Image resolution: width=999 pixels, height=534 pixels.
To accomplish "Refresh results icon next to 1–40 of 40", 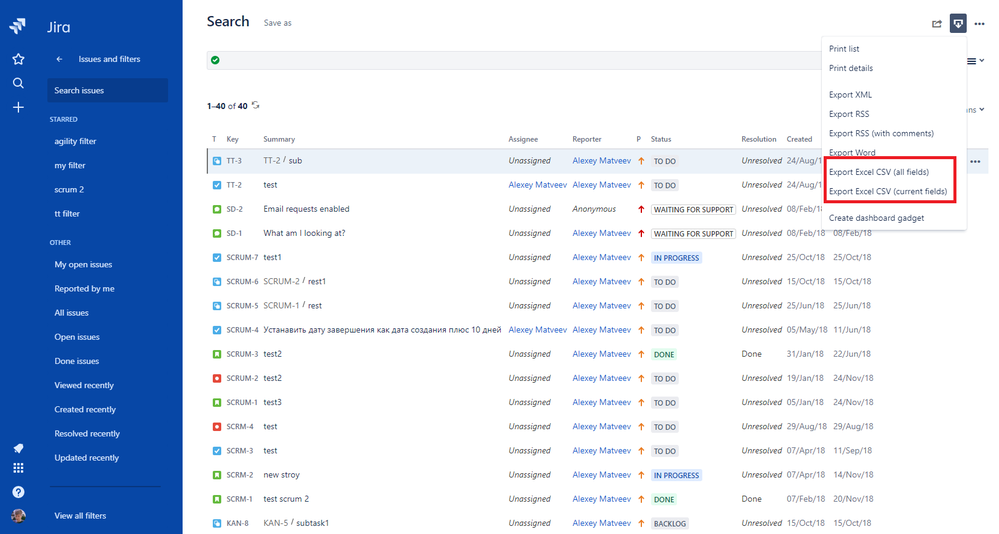I will [256, 105].
